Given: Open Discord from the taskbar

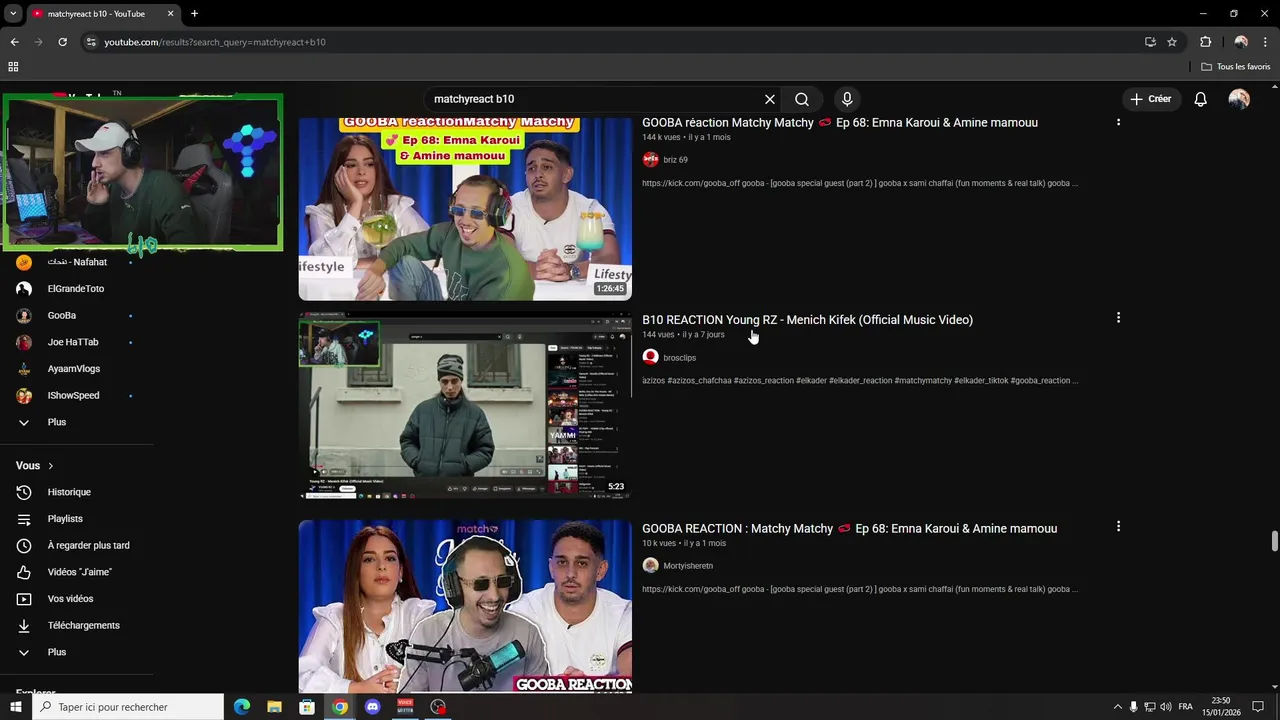Looking at the screenshot, I should click(373, 707).
